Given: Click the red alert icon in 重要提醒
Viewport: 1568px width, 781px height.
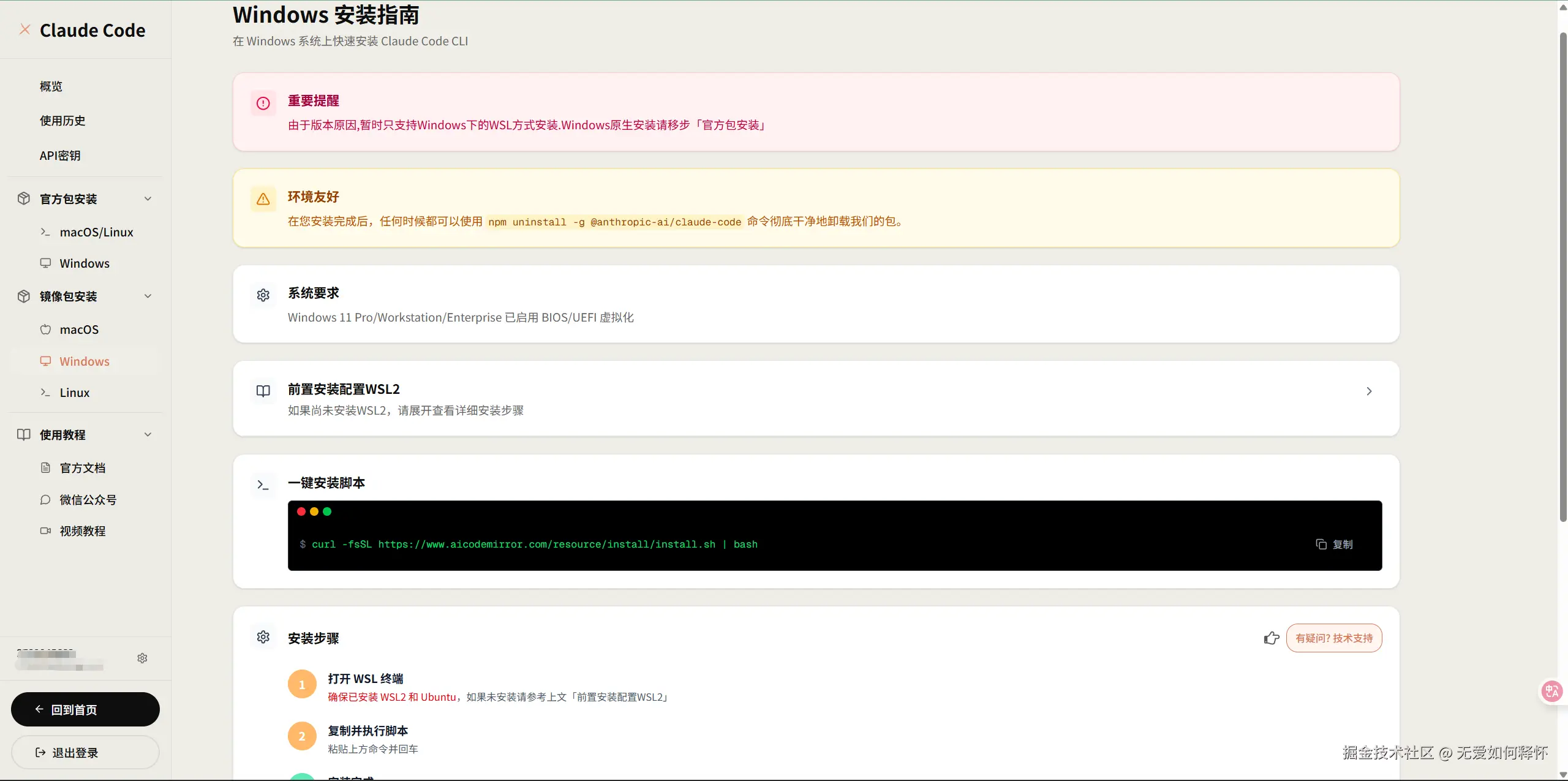Looking at the screenshot, I should [263, 104].
